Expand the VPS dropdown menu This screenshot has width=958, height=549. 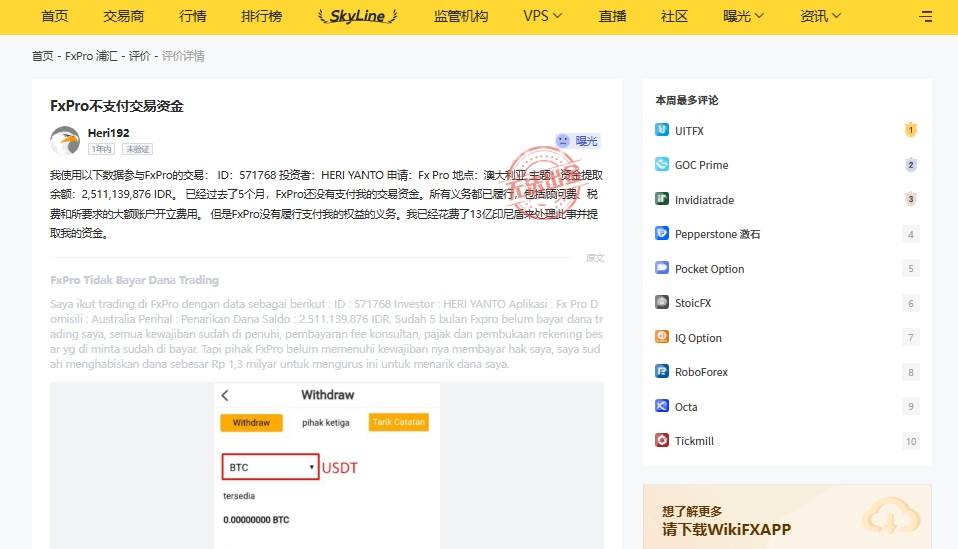543,16
